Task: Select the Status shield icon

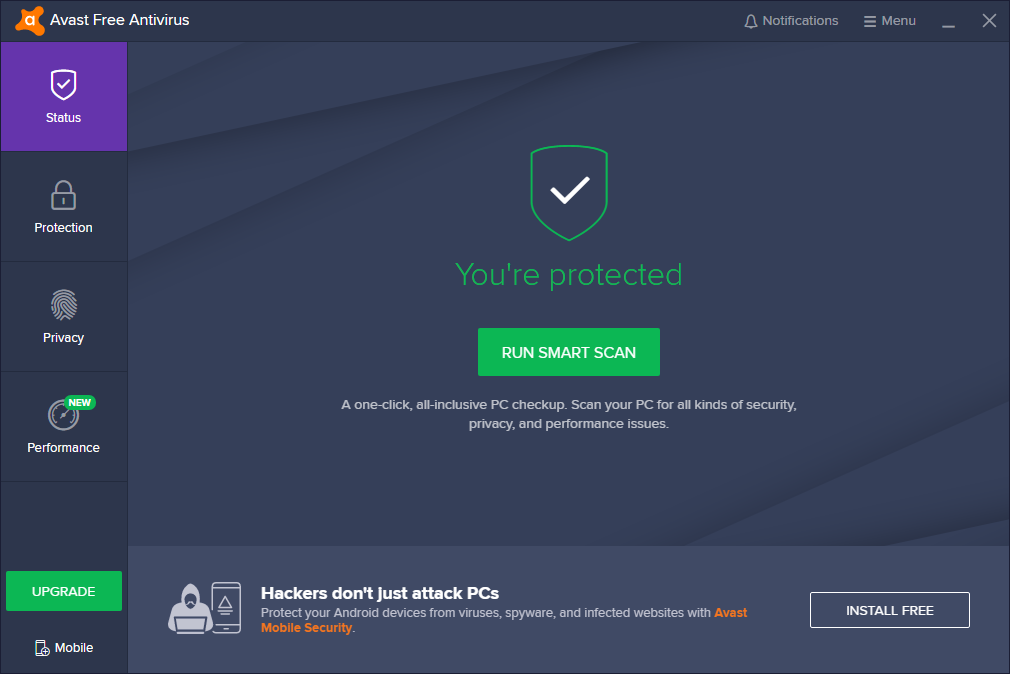Action: (64, 85)
